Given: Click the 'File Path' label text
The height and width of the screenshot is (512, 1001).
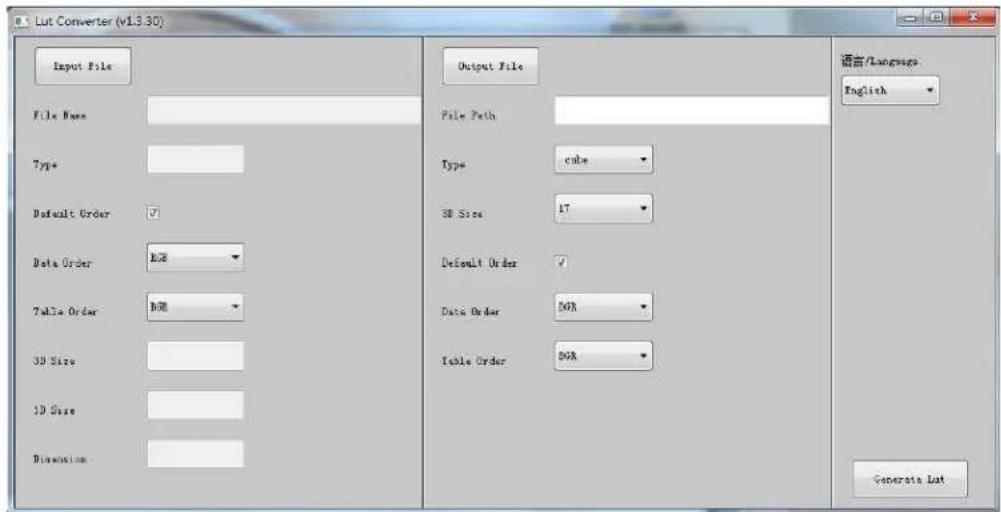Looking at the screenshot, I should tap(468, 116).
